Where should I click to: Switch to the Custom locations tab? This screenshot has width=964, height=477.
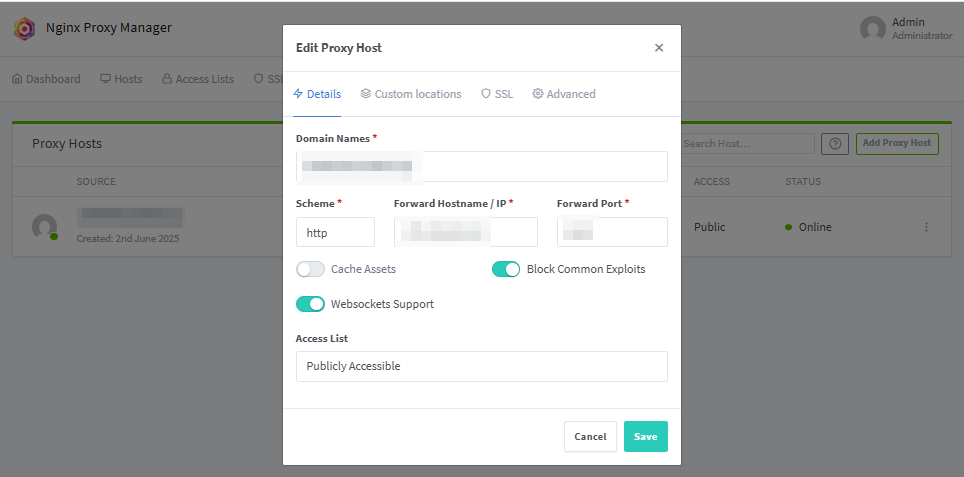coord(411,94)
